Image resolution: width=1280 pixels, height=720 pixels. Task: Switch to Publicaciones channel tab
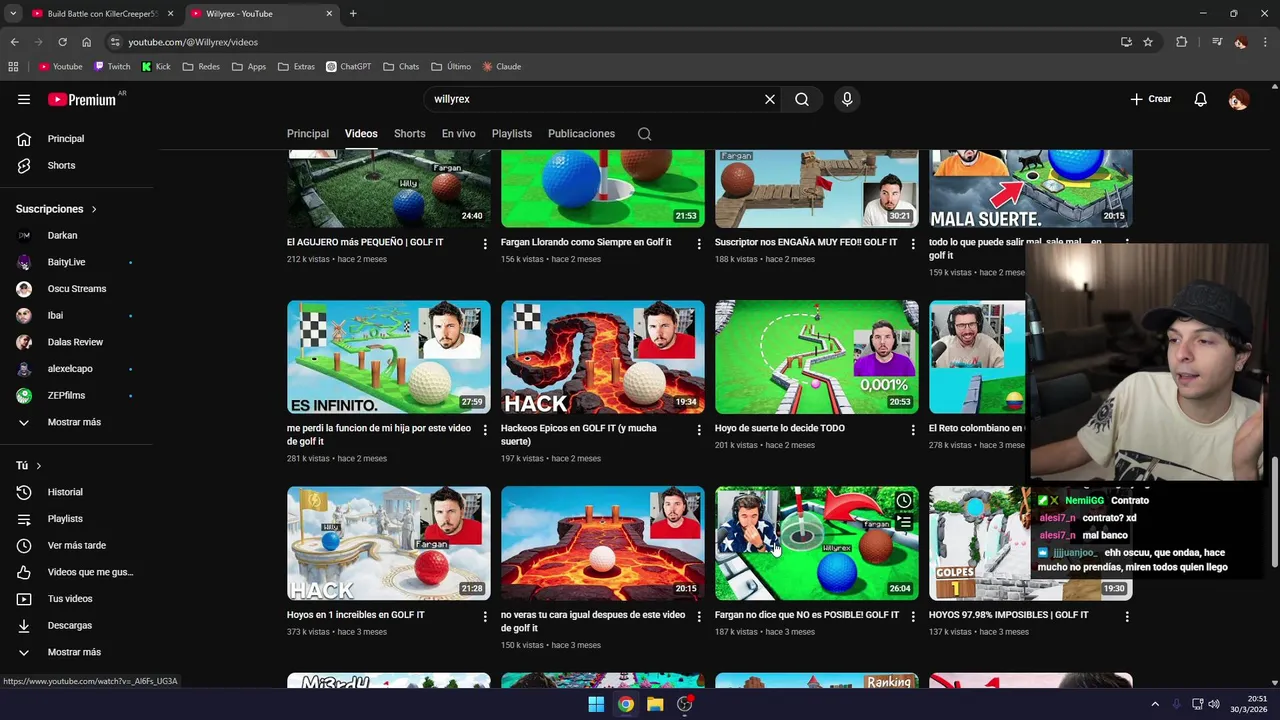tap(581, 134)
